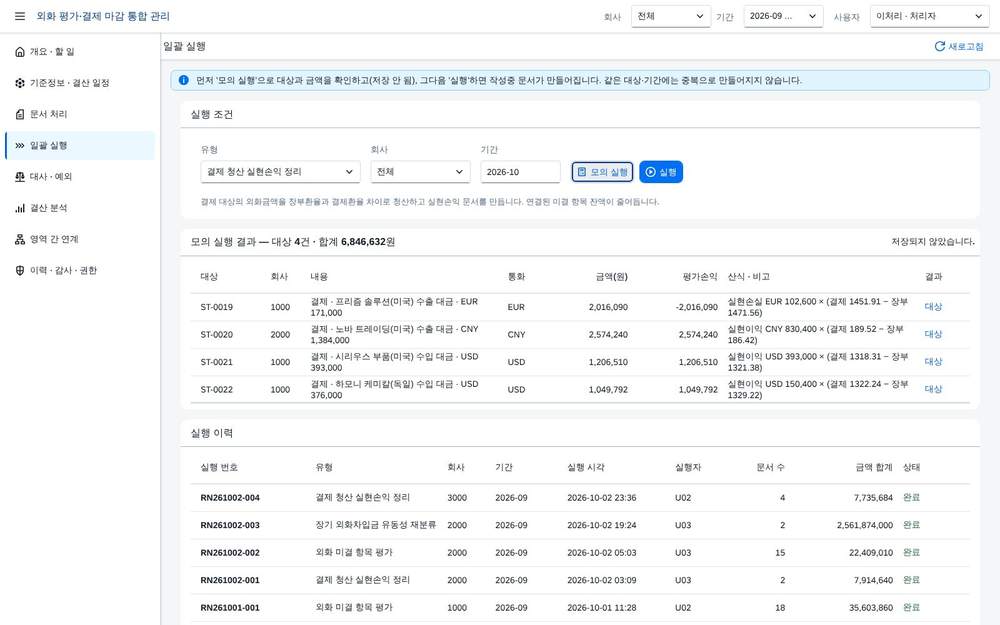The image size is (1000, 625).
Task: Navigate to 영역 간 연계
Action: (80, 239)
